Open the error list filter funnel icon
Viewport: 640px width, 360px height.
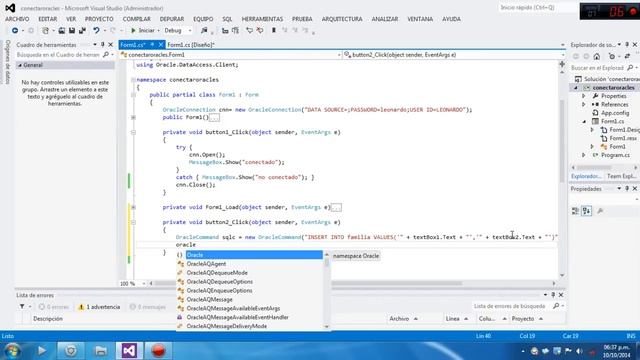point(22,307)
